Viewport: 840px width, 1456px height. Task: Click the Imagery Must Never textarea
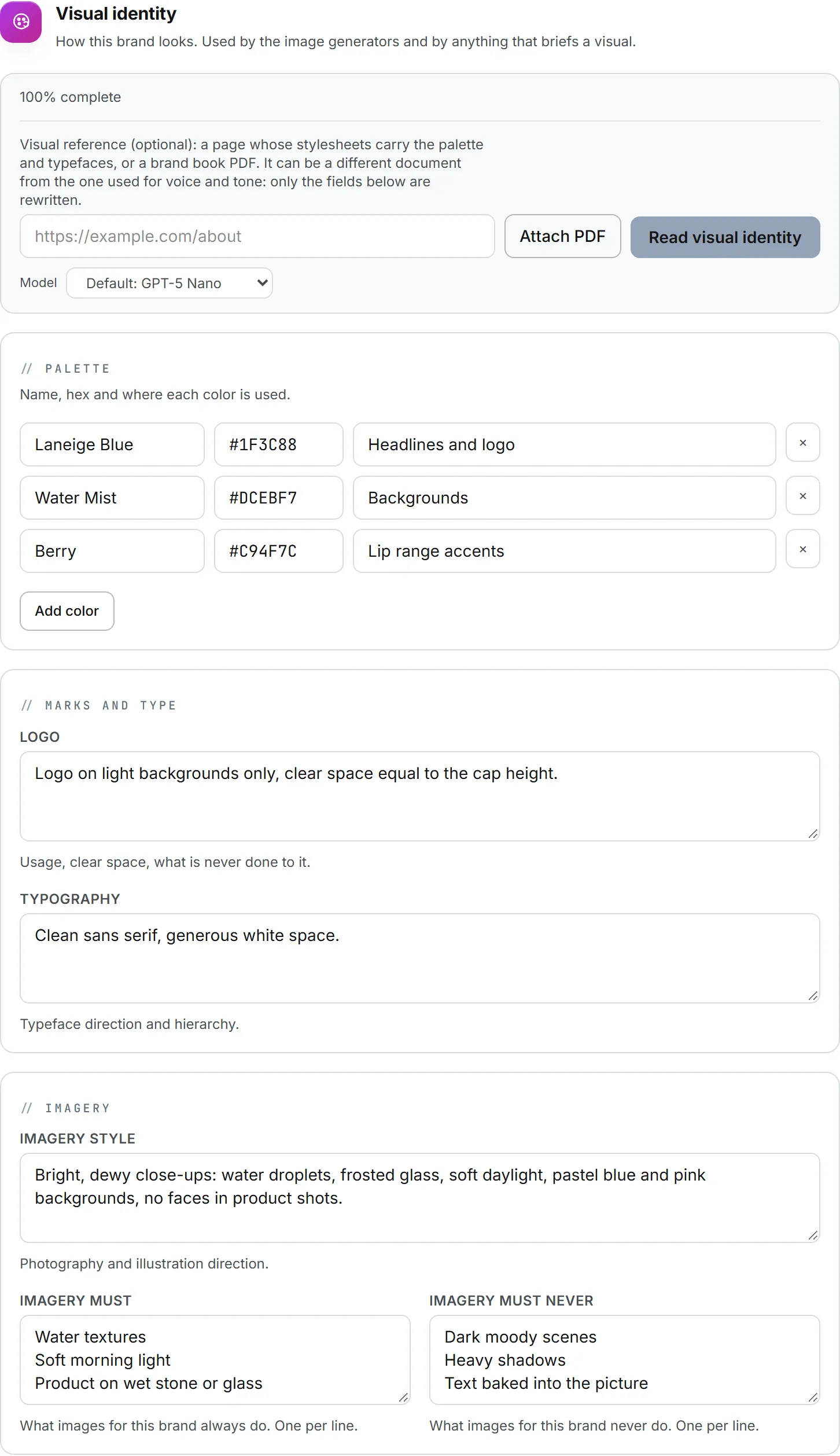click(x=625, y=1360)
